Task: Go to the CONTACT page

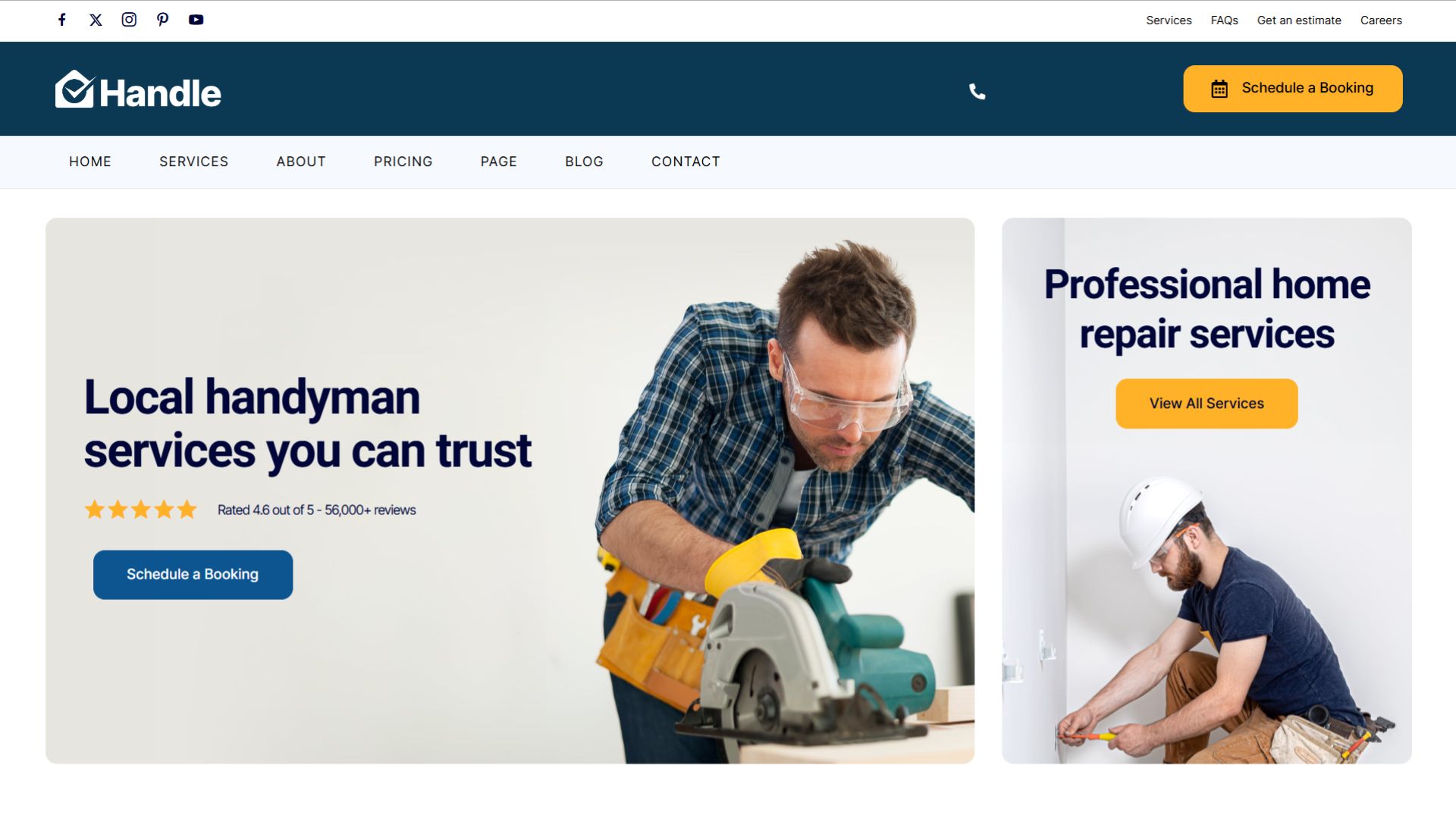Action: [686, 162]
